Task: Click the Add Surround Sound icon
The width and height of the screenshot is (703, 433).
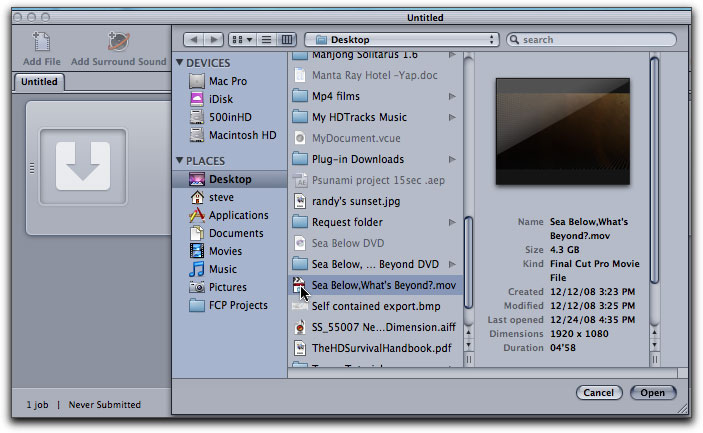Action: pyautogui.click(x=119, y=42)
